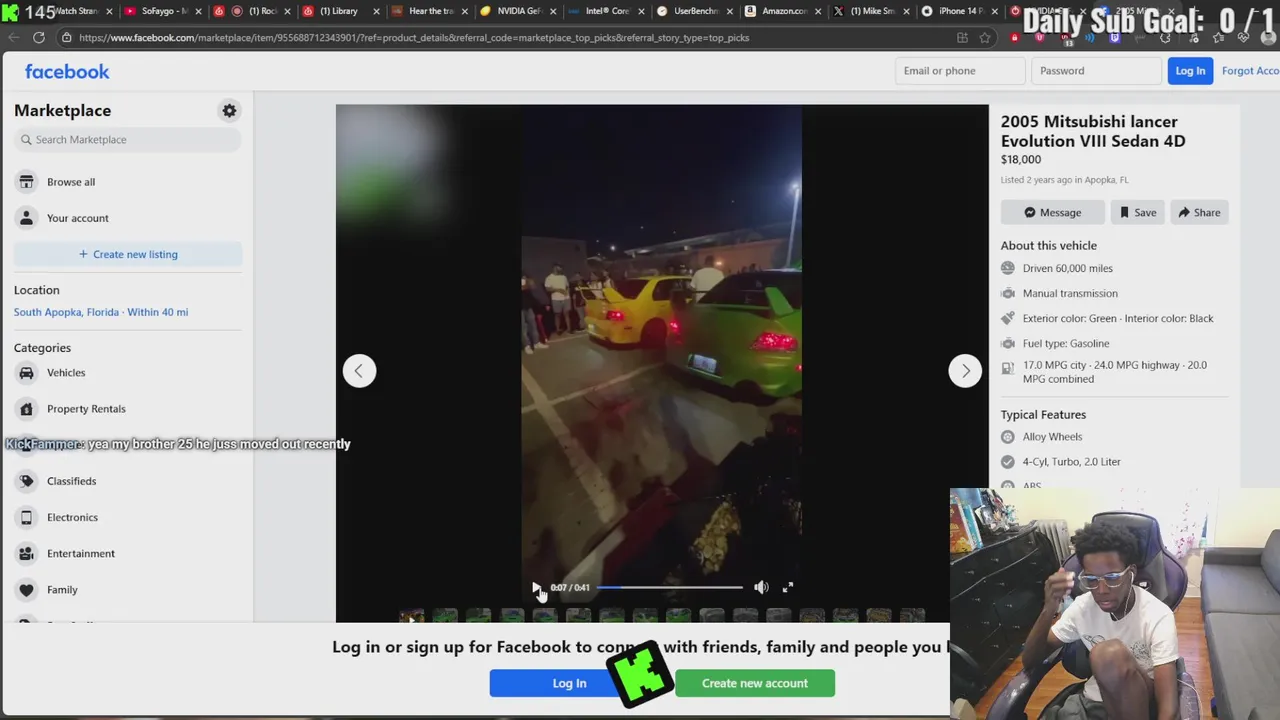Open Browse all in Marketplace
The height and width of the screenshot is (720, 1280).
128,182
